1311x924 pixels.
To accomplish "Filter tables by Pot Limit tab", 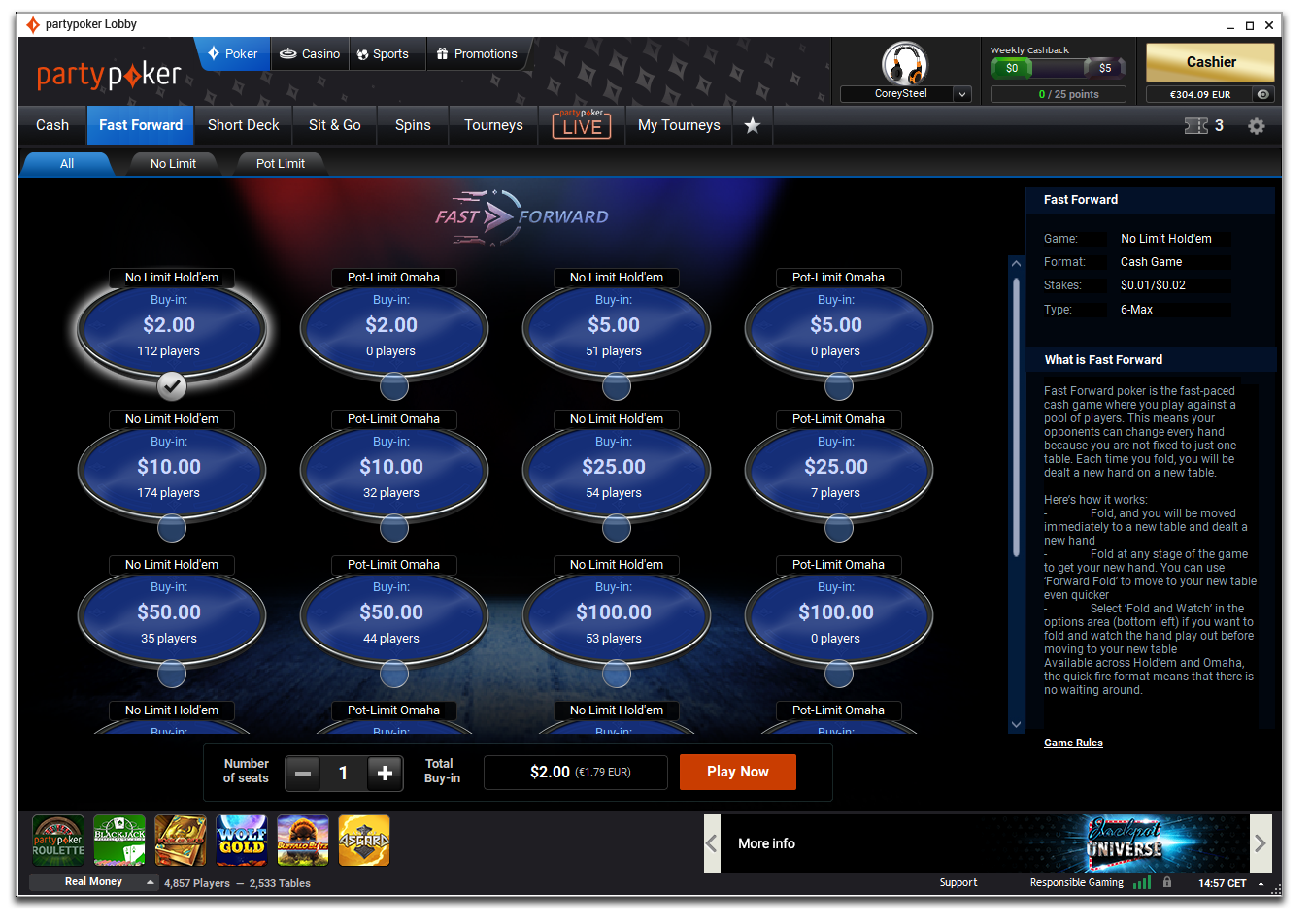I will (x=280, y=164).
